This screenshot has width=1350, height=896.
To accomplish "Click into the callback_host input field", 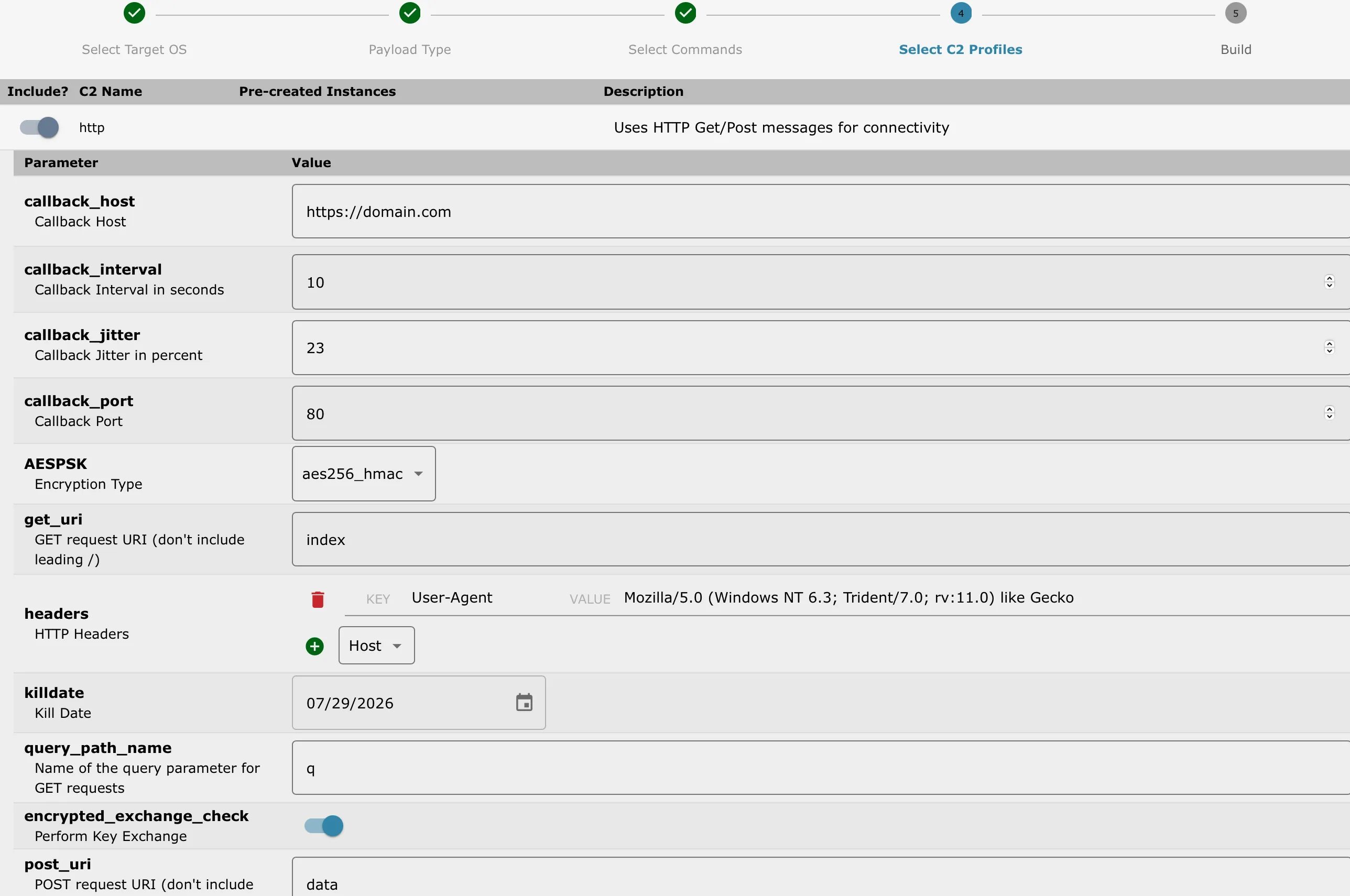I will [800, 212].
